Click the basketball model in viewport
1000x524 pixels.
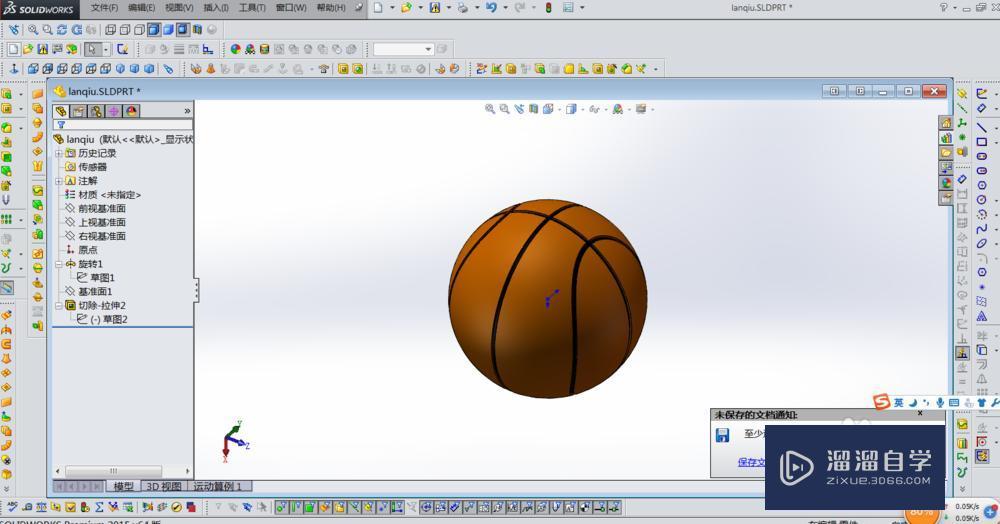point(548,298)
